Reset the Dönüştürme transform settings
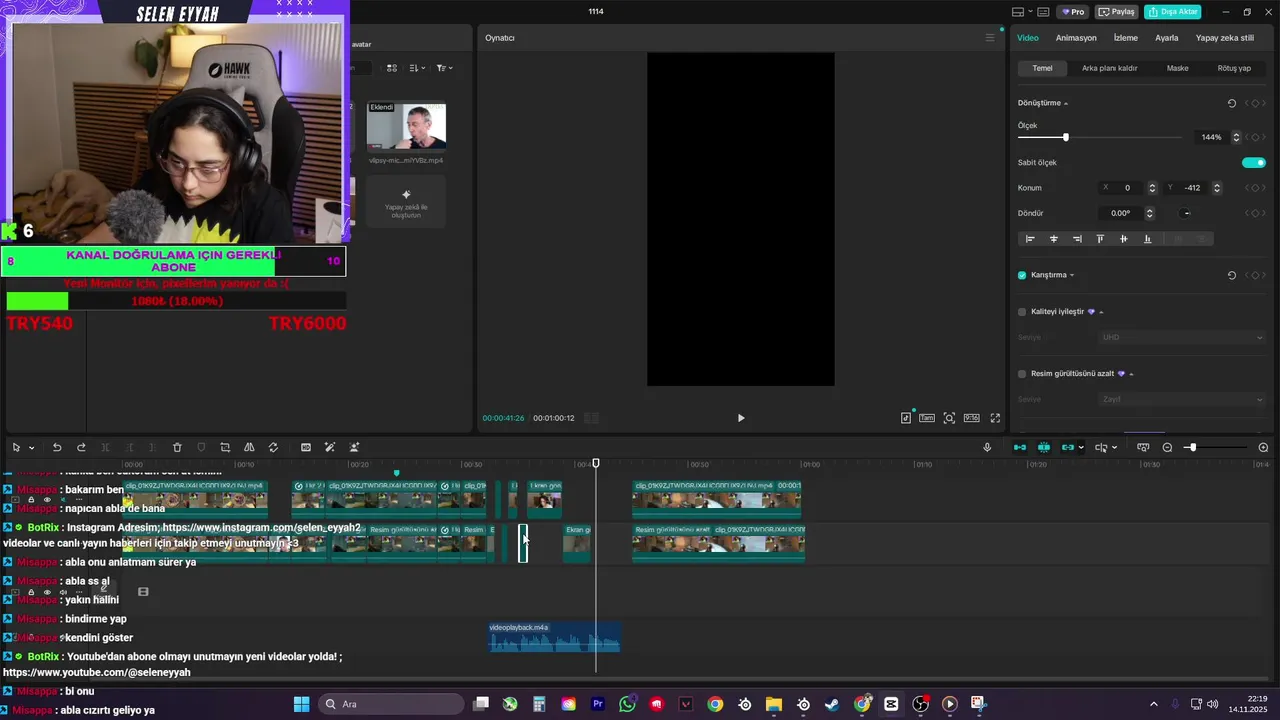 (x=1232, y=103)
